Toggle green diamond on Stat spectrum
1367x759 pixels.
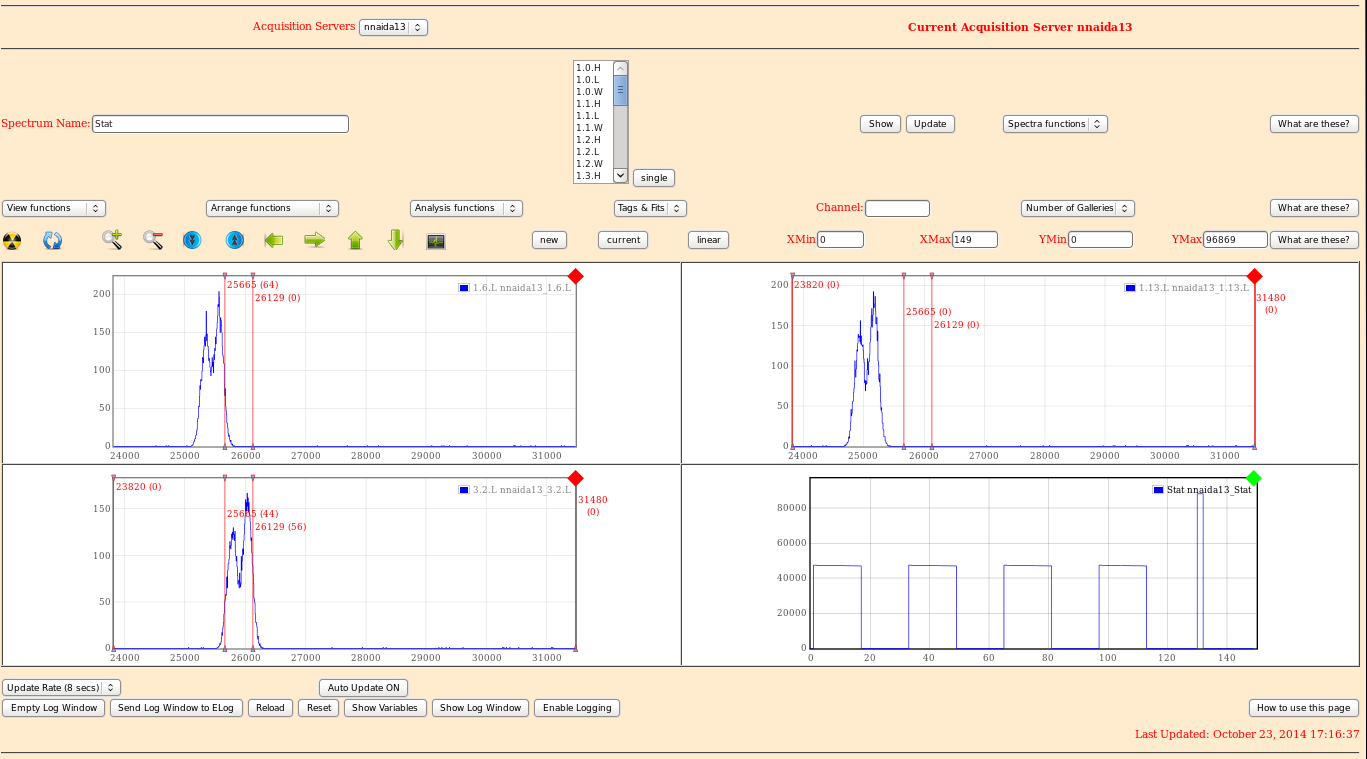pos(1254,479)
